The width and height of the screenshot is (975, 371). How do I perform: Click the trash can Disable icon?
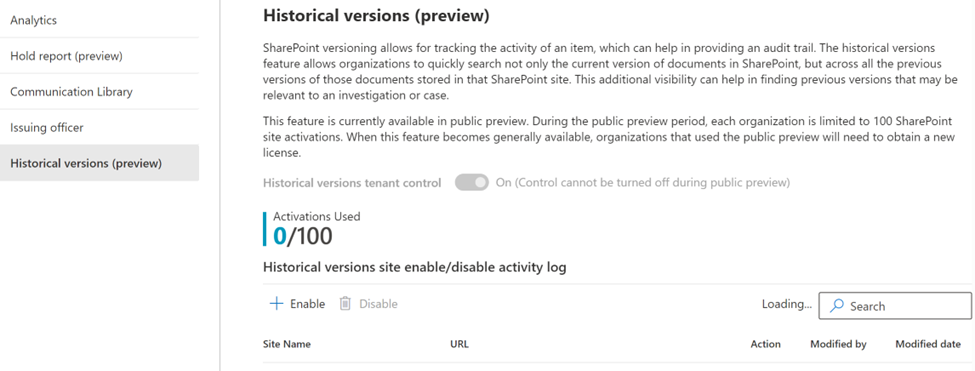pyautogui.click(x=345, y=304)
